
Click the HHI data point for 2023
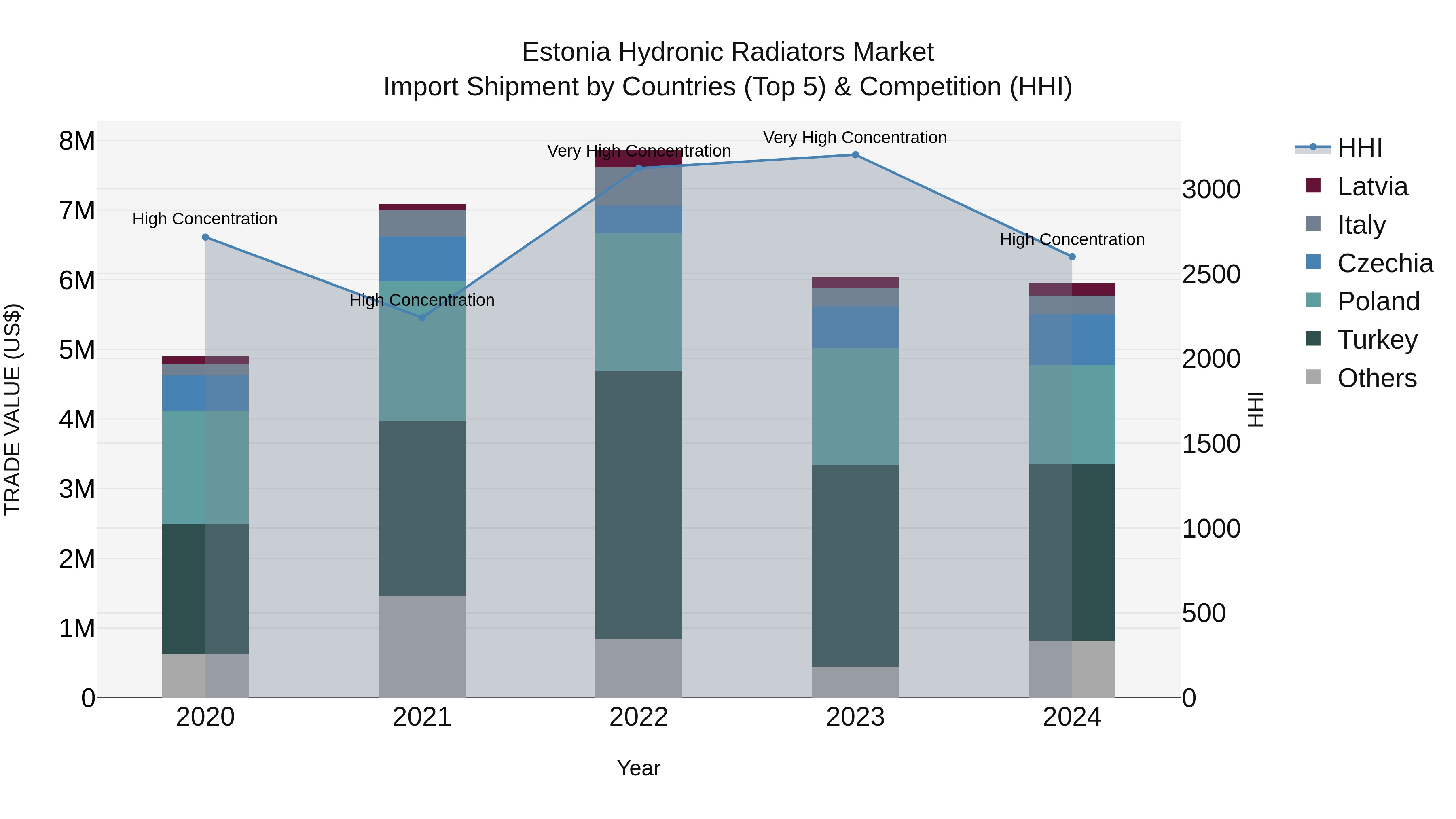(855, 155)
